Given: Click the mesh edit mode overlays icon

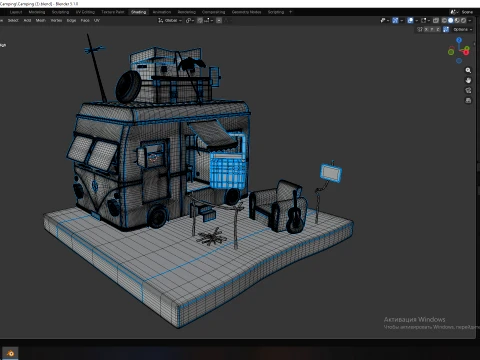Looking at the screenshot, I should (x=423, y=21).
